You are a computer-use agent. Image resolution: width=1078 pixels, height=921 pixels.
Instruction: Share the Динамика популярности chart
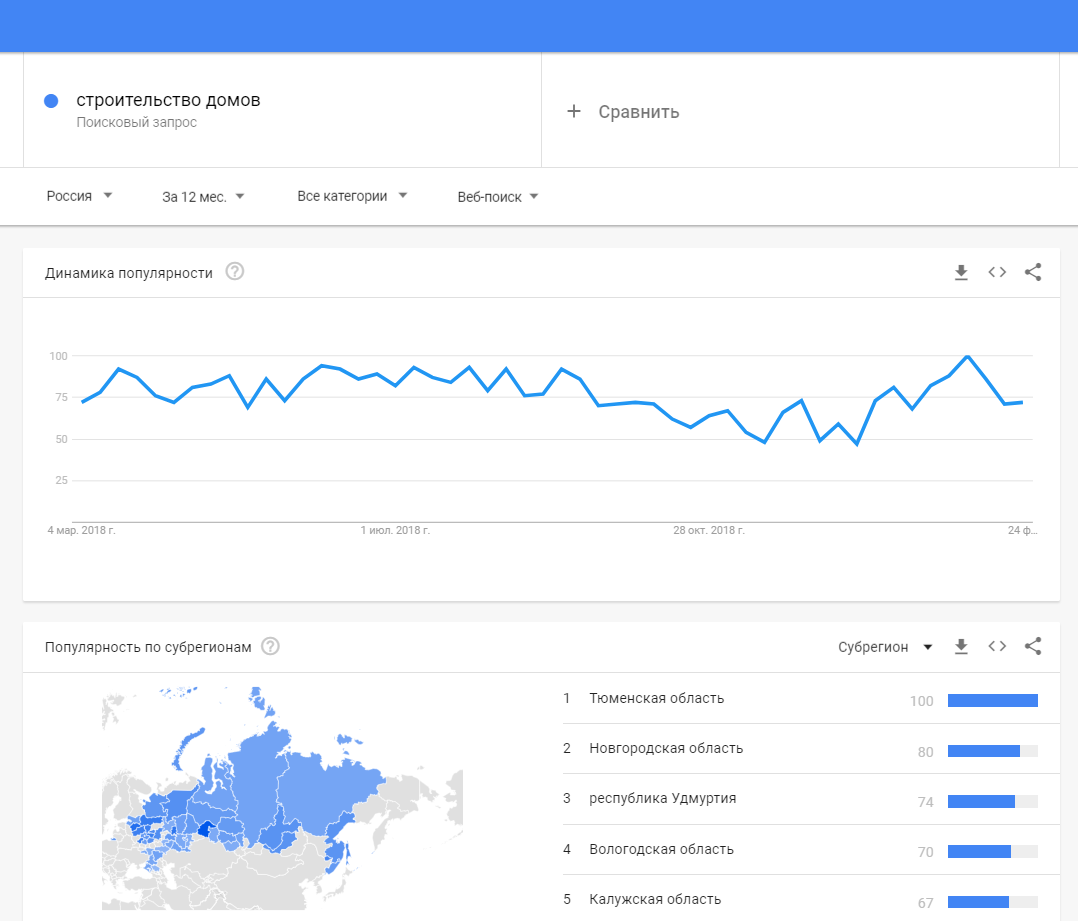click(1033, 271)
